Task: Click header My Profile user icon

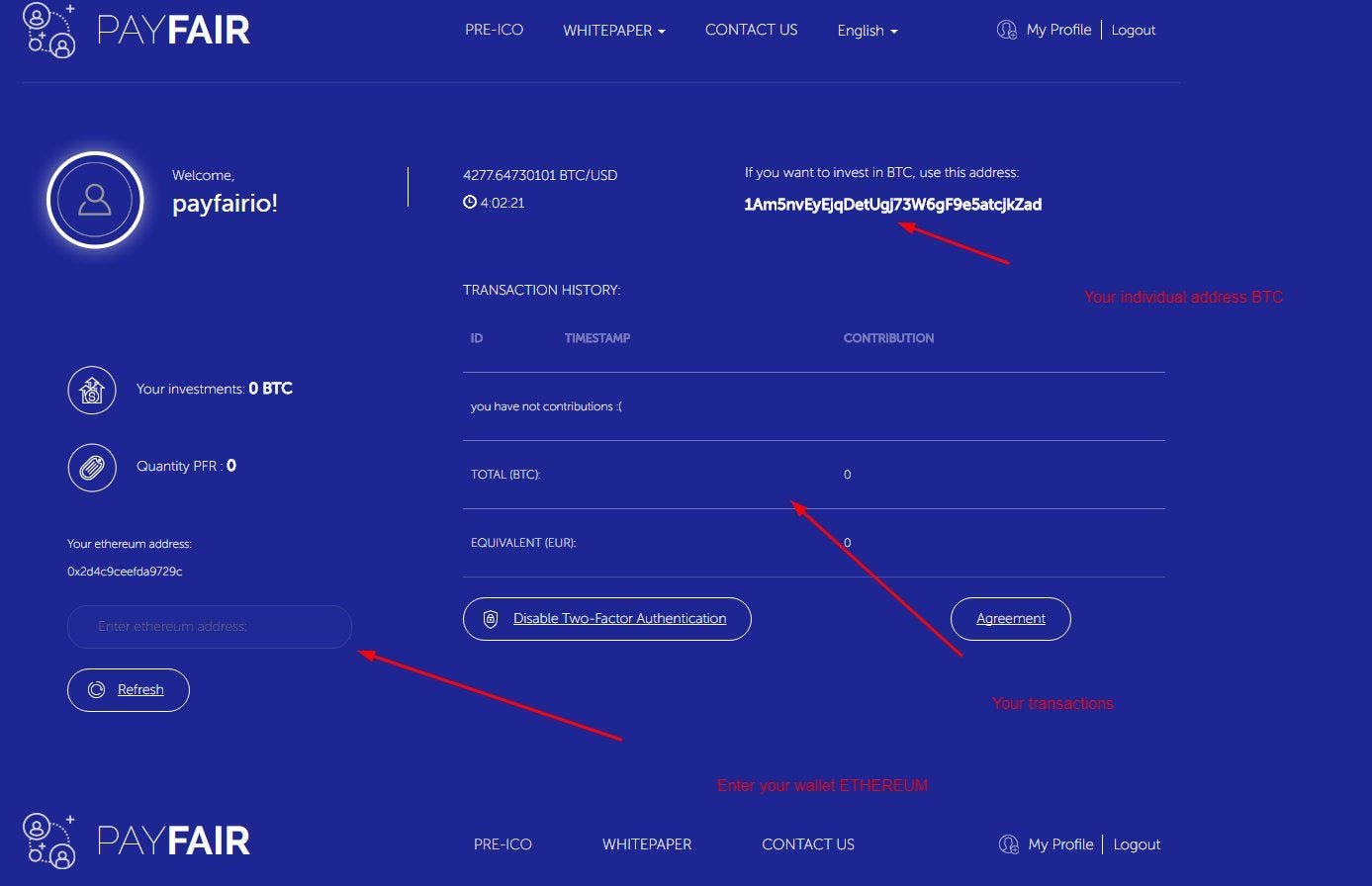Action: coord(1007,31)
